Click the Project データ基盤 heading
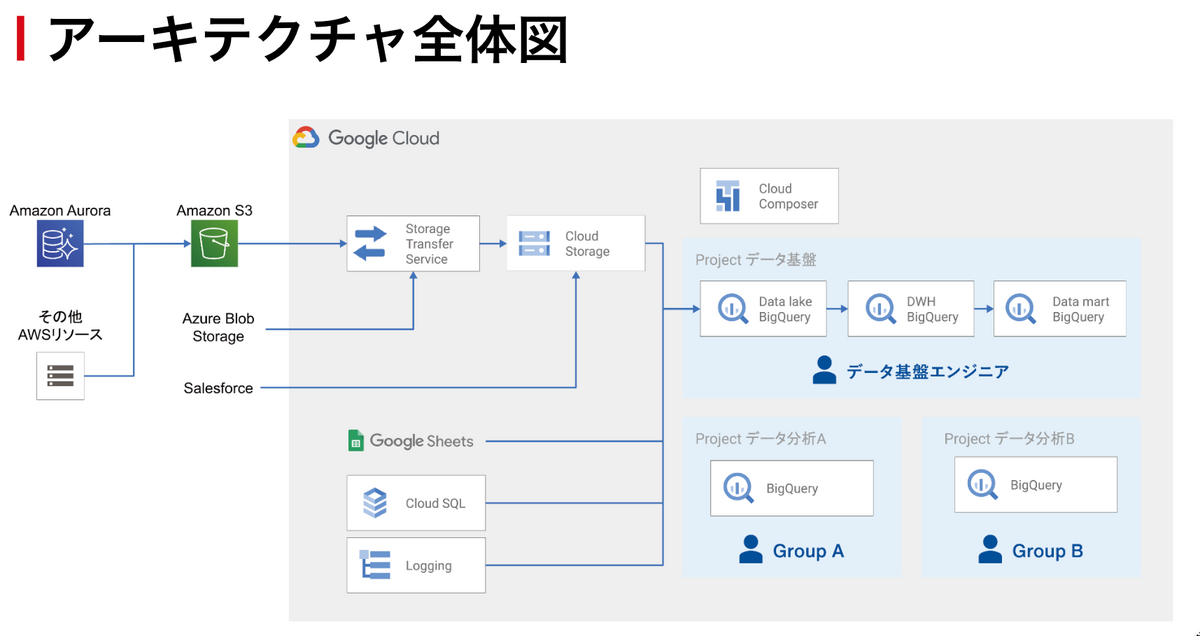 [756, 260]
